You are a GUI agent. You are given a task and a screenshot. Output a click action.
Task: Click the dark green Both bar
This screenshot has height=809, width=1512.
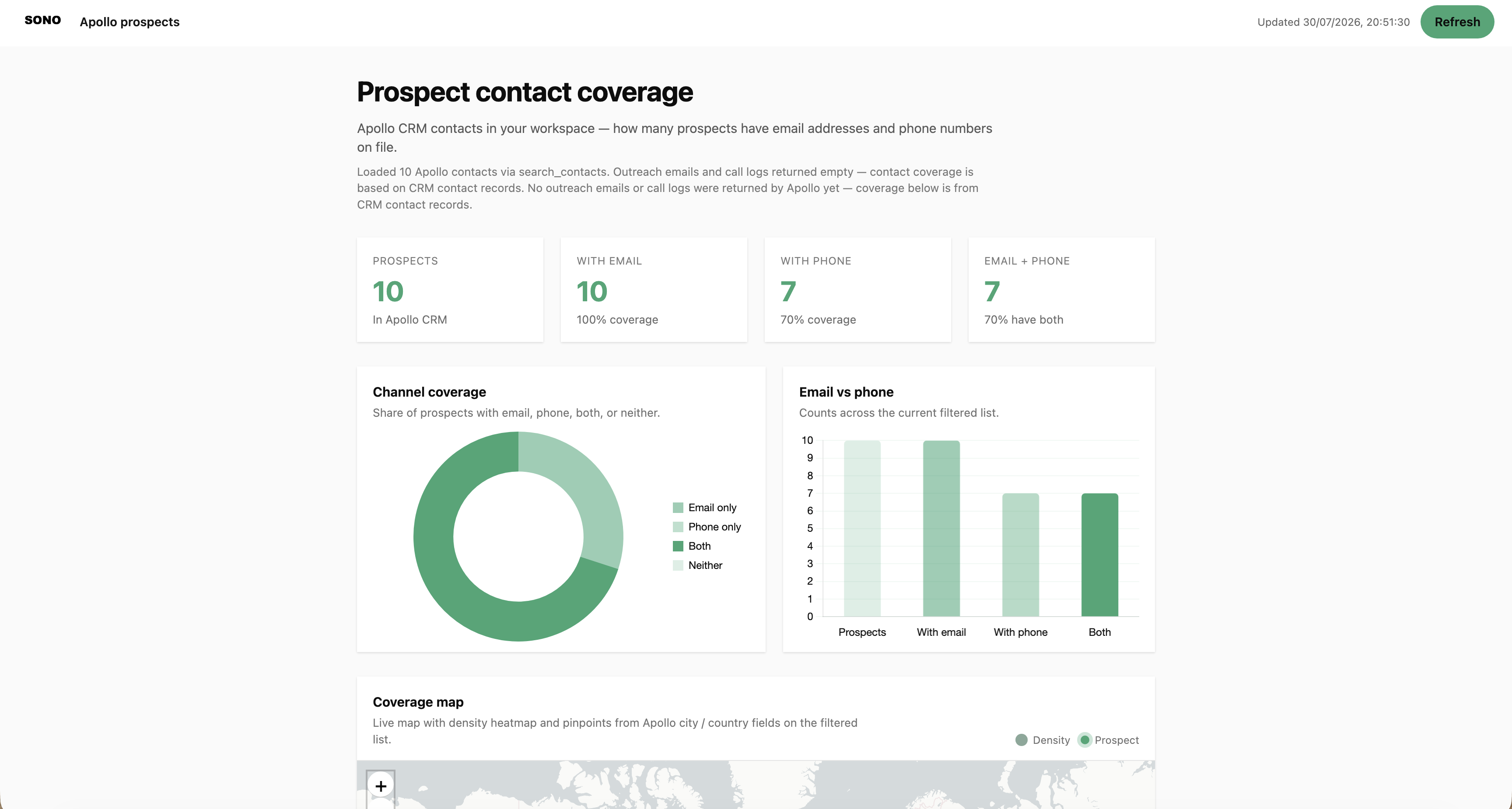point(1100,554)
